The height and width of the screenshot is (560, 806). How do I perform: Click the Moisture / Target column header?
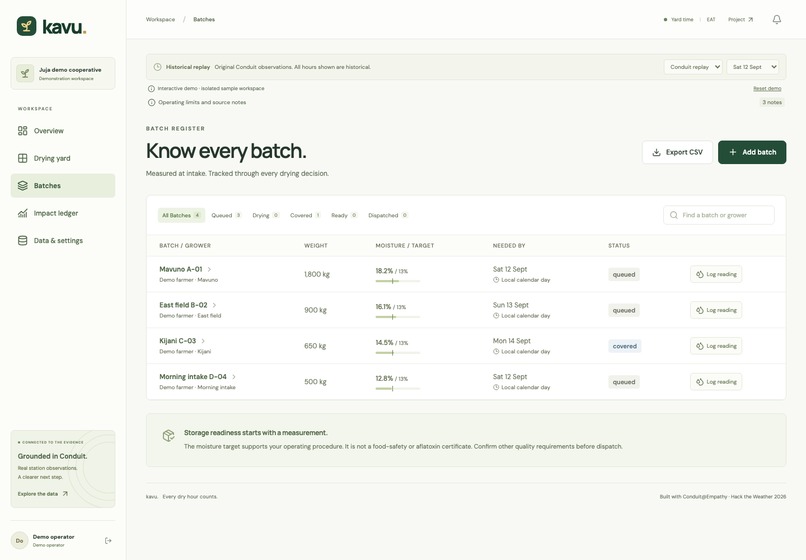pos(405,246)
